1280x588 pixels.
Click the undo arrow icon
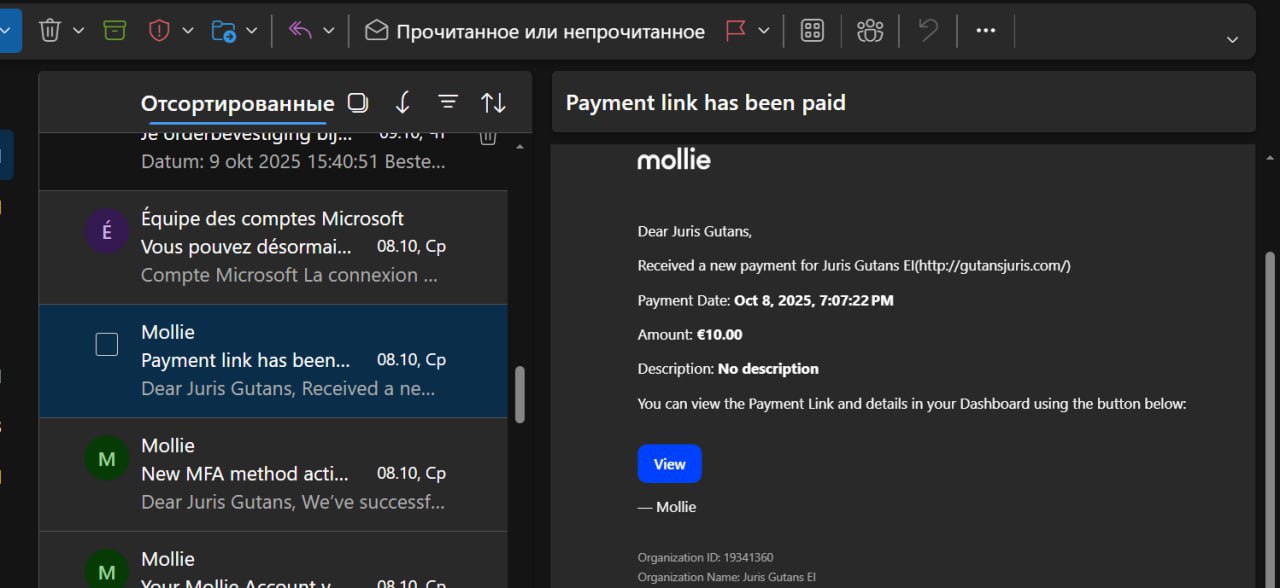[928, 31]
